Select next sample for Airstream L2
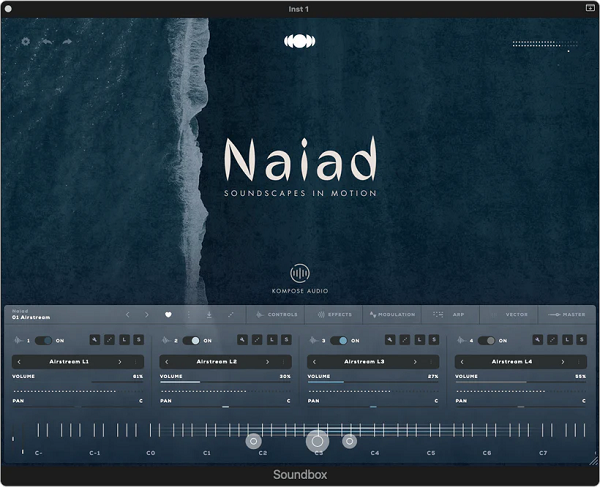 point(267,362)
